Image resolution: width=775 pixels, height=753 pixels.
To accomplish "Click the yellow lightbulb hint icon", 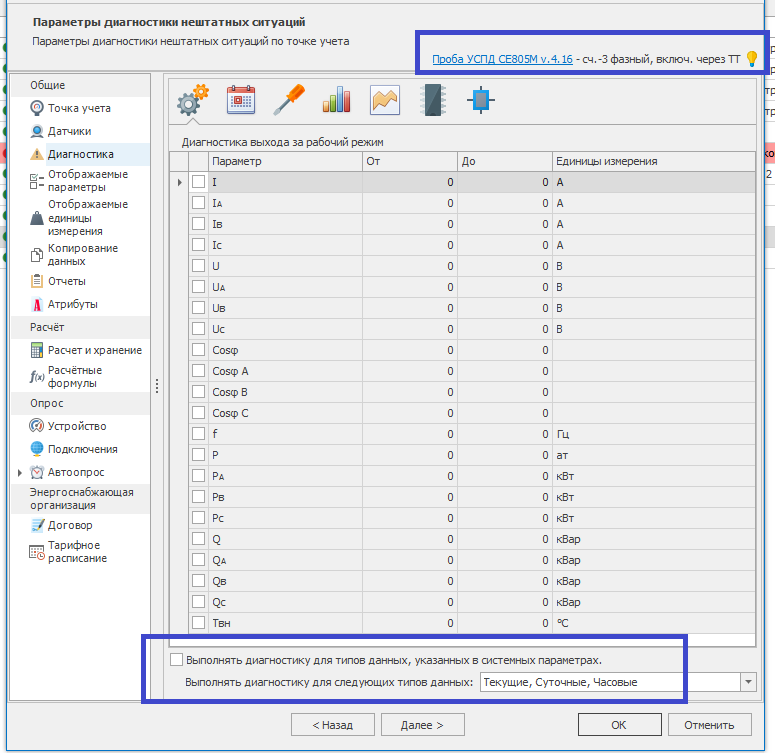I will tap(753, 59).
